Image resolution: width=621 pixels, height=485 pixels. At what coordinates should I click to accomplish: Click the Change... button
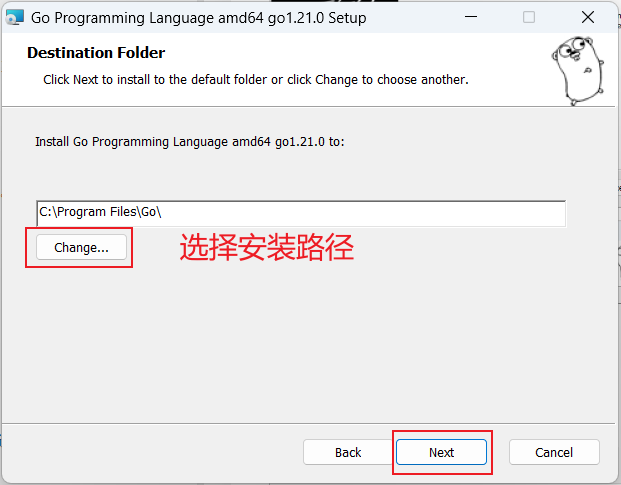click(x=81, y=247)
